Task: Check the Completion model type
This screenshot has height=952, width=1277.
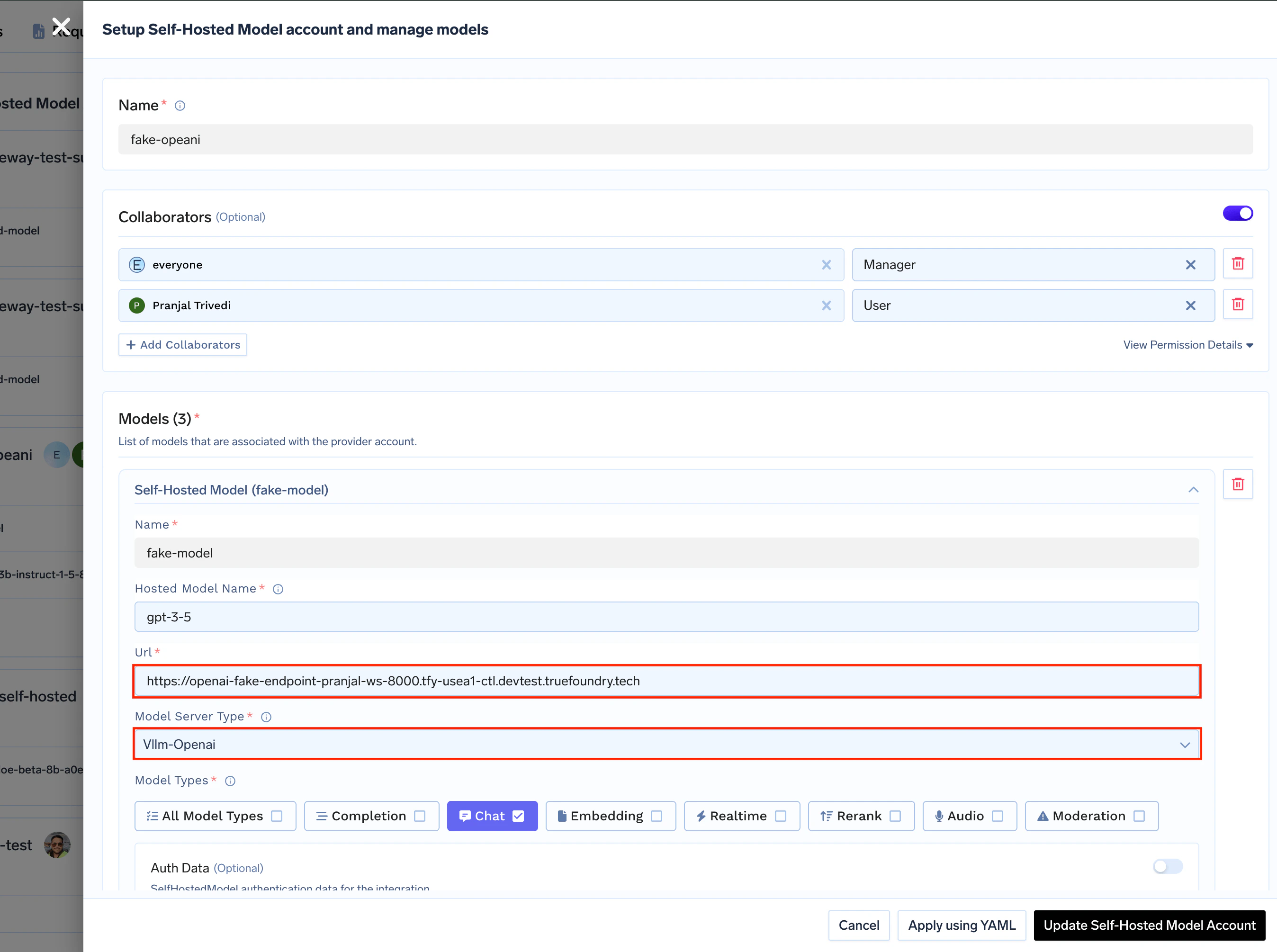Action: pyautogui.click(x=420, y=816)
